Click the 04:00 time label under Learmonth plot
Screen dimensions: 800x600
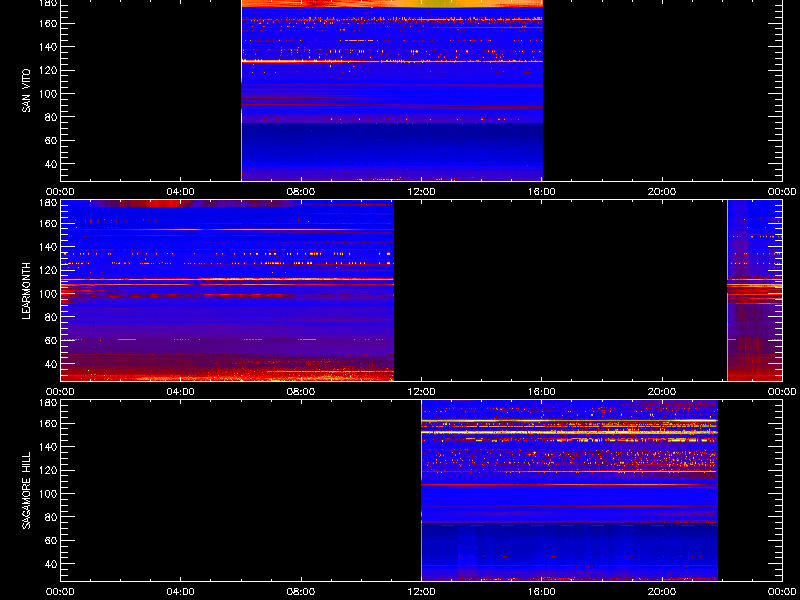[x=181, y=392]
